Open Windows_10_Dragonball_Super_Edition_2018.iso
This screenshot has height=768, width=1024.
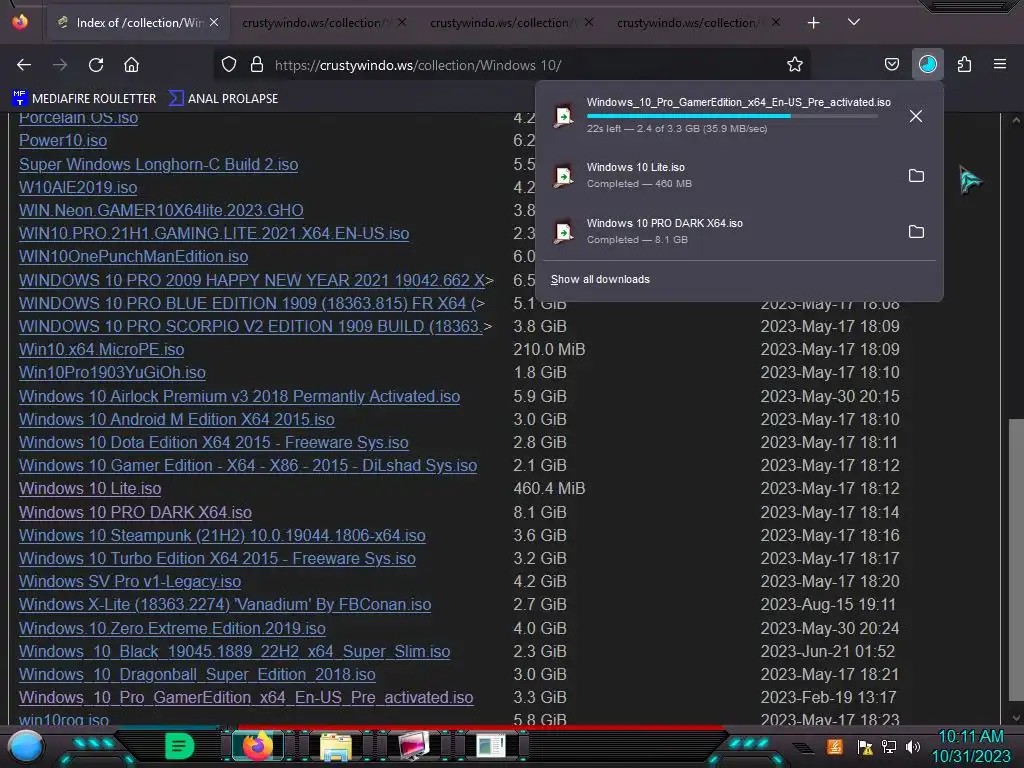click(197, 675)
